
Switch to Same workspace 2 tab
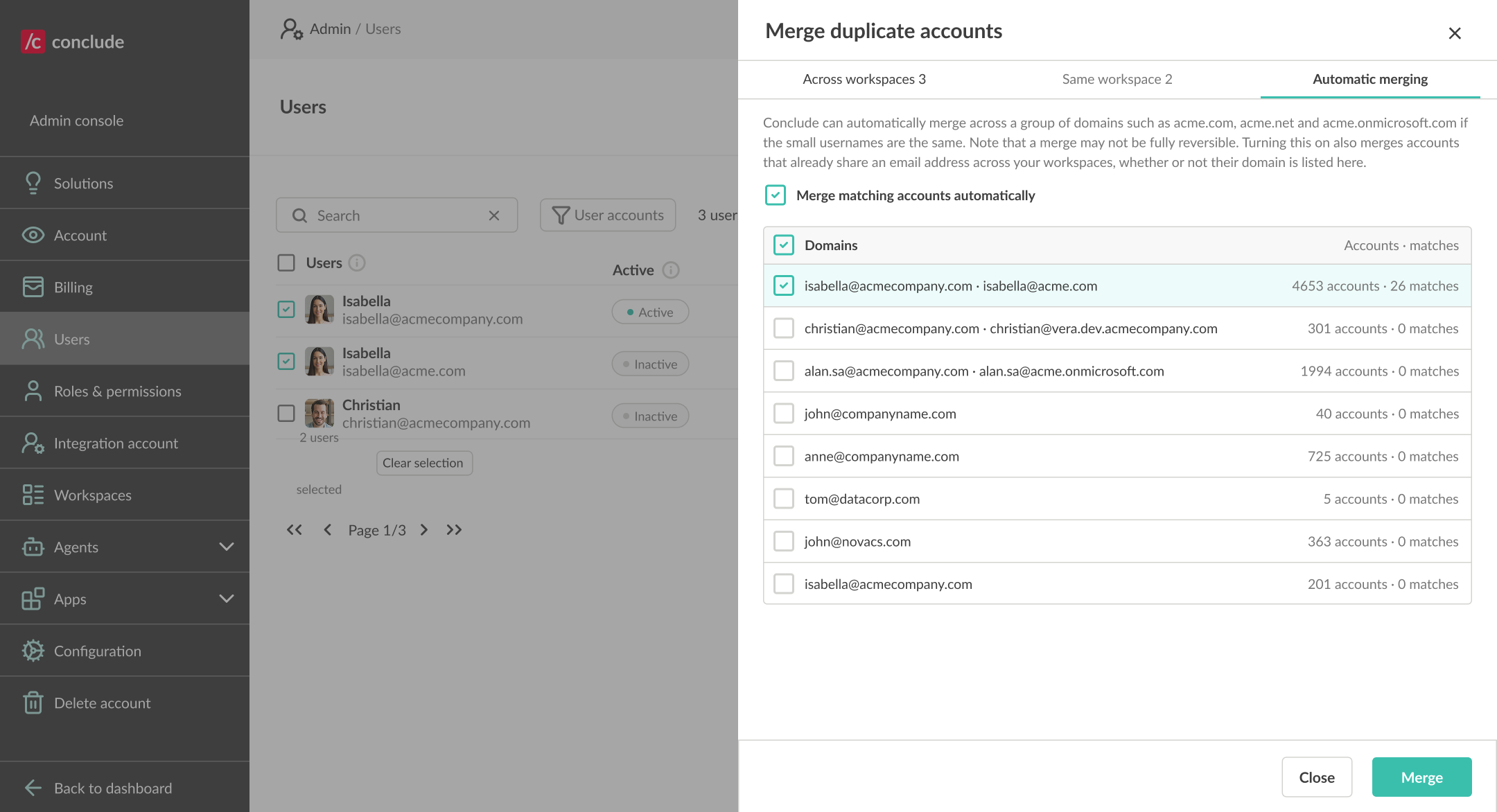[1117, 79]
